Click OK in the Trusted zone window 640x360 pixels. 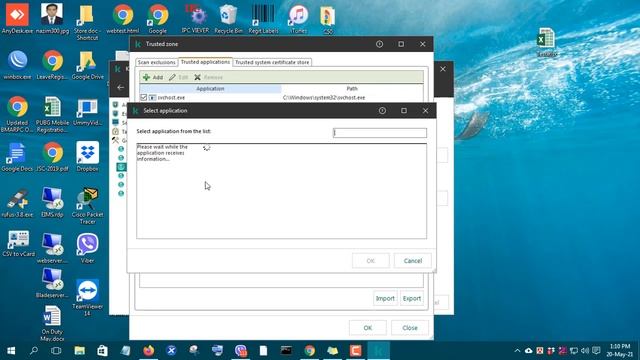click(x=368, y=328)
